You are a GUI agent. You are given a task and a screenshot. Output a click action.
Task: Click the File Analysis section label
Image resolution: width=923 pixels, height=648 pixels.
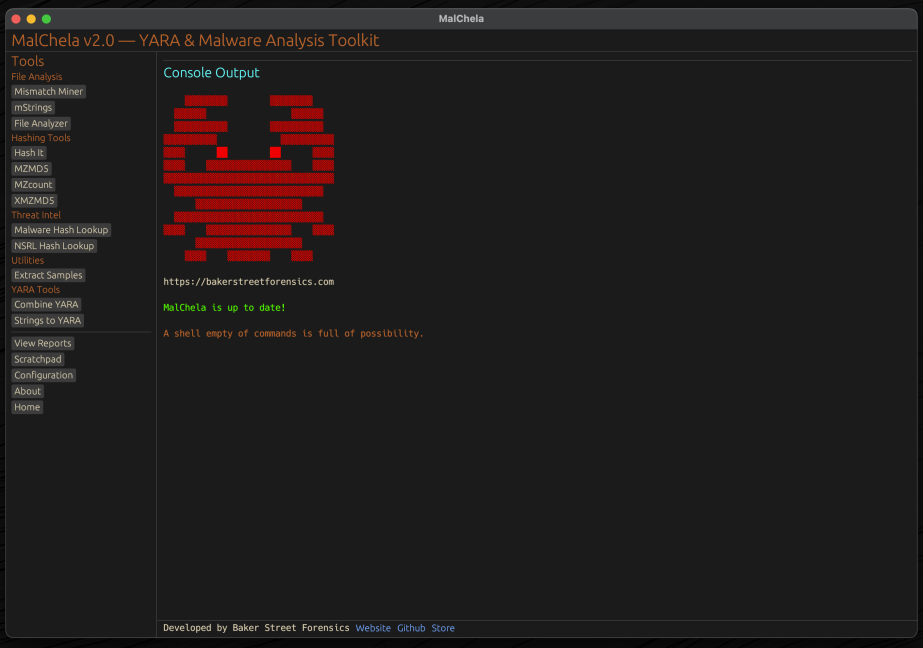point(36,77)
